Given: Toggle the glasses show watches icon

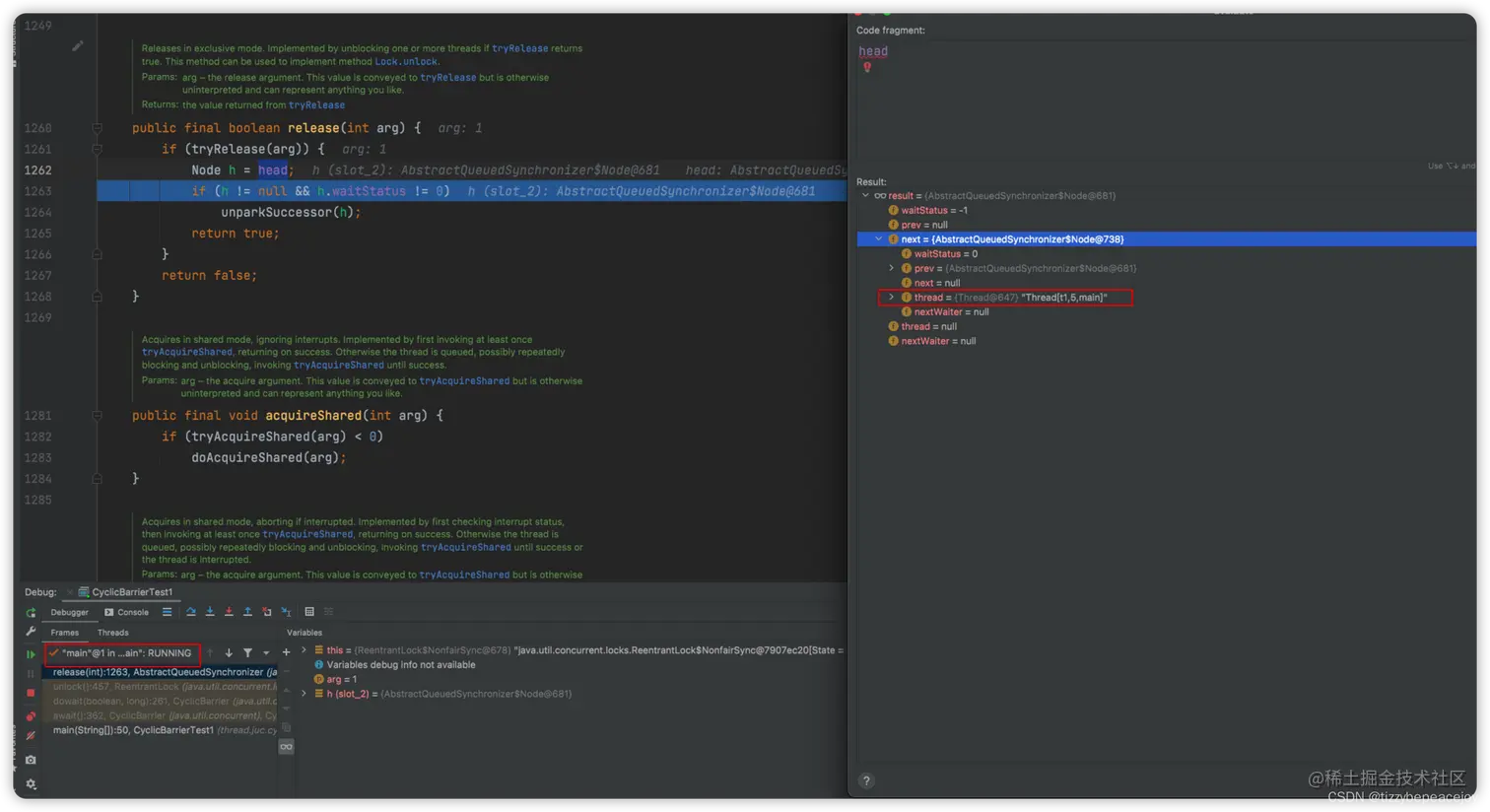Looking at the screenshot, I should (286, 747).
